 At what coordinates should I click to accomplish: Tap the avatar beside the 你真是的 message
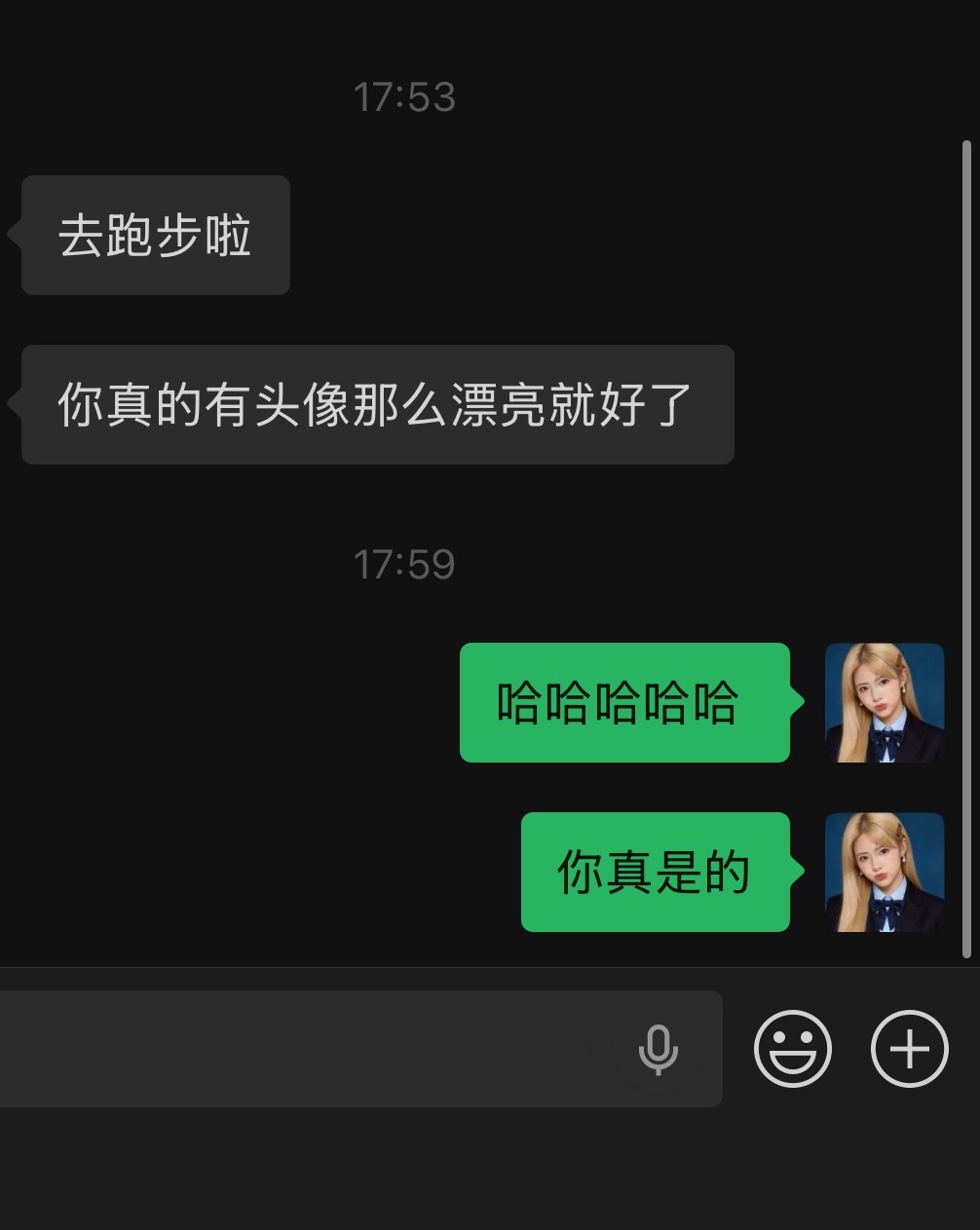[885, 872]
